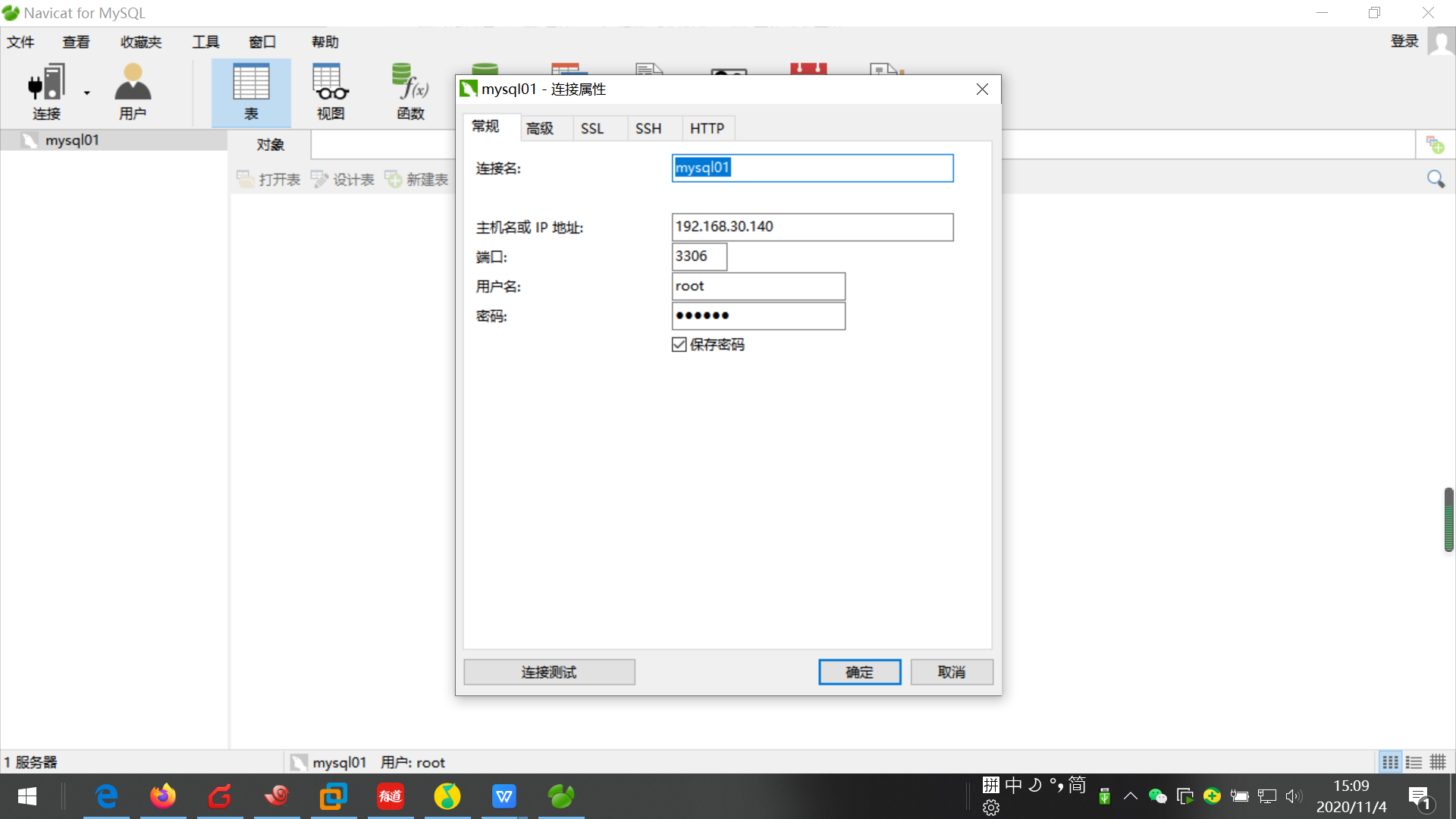Open Firefox from the taskbar
Image resolution: width=1456 pixels, height=819 pixels.
pyautogui.click(x=163, y=796)
